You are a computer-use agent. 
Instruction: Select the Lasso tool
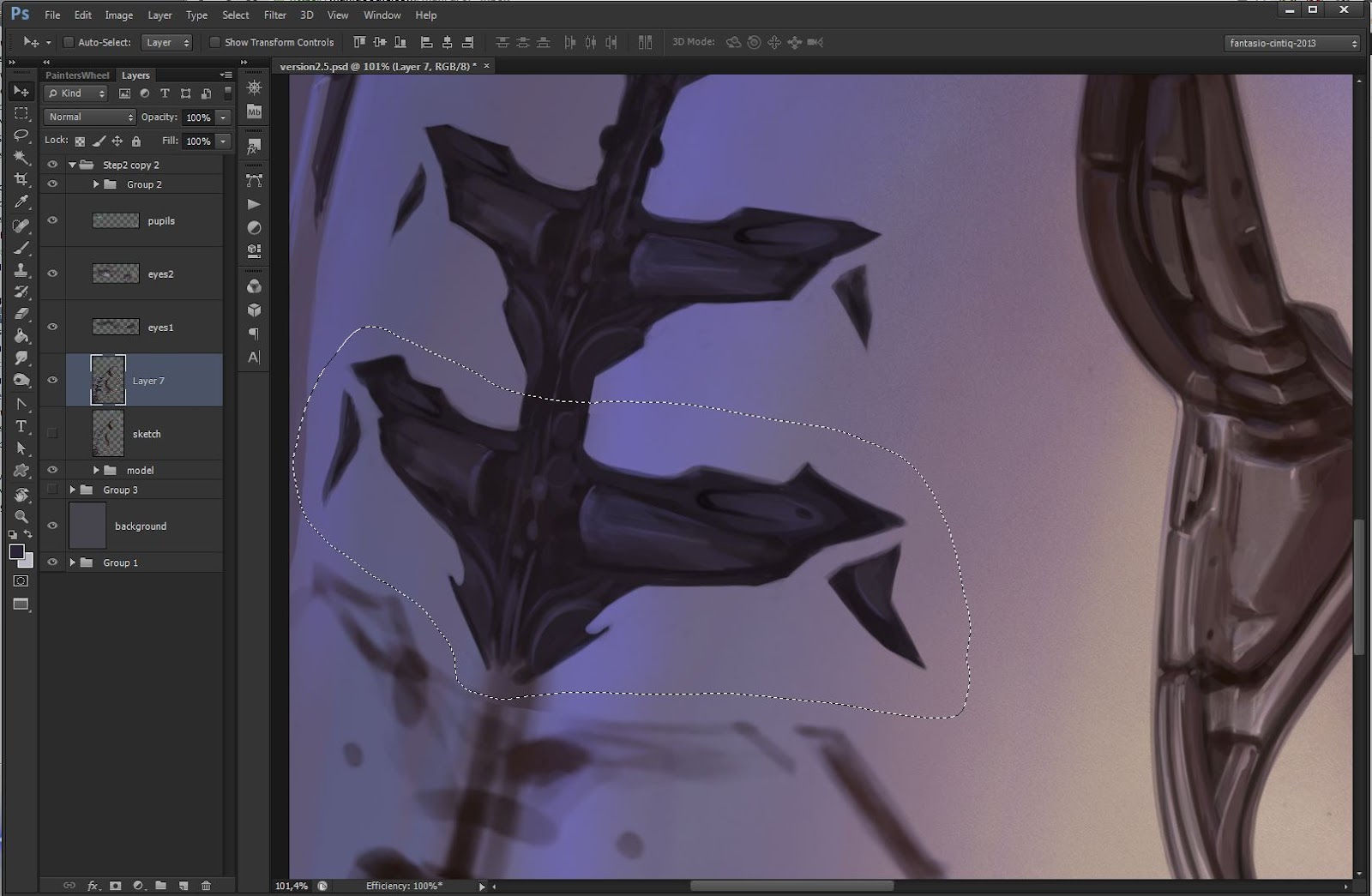pyautogui.click(x=21, y=135)
